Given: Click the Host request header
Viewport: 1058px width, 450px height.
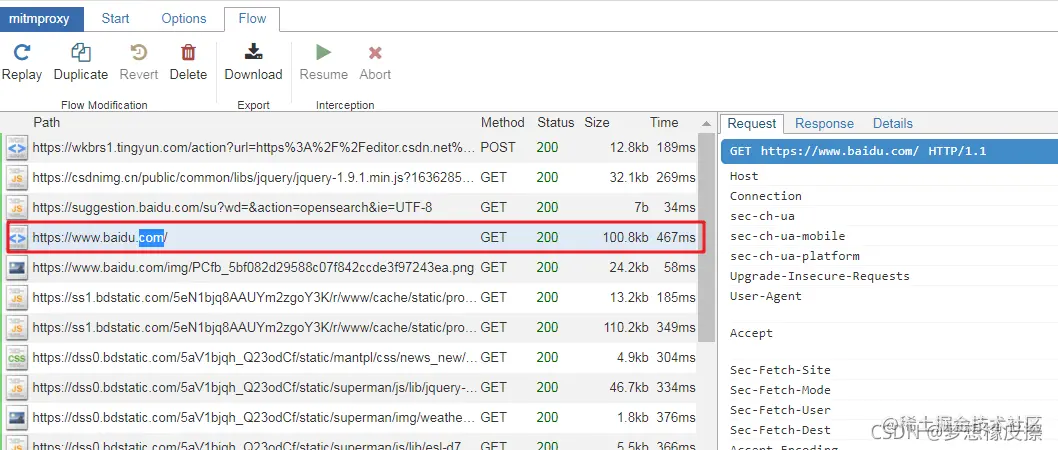Looking at the screenshot, I should coord(744,176).
